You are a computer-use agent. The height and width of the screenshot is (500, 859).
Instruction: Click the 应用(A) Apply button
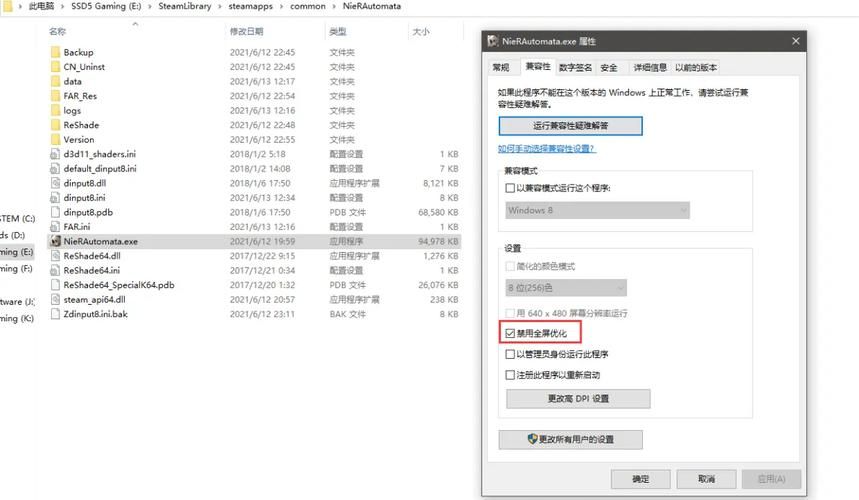[x=771, y=479]
